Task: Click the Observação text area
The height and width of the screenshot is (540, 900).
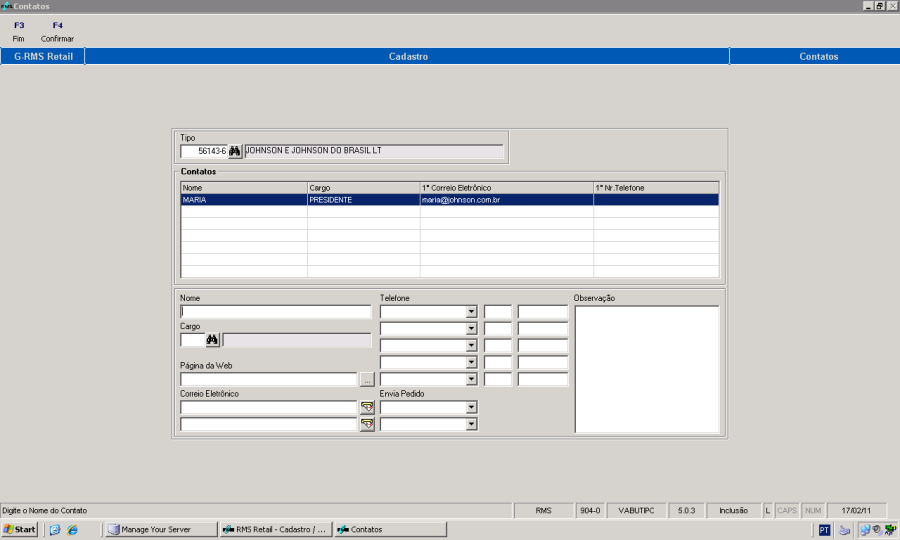Action: point(647,369)
